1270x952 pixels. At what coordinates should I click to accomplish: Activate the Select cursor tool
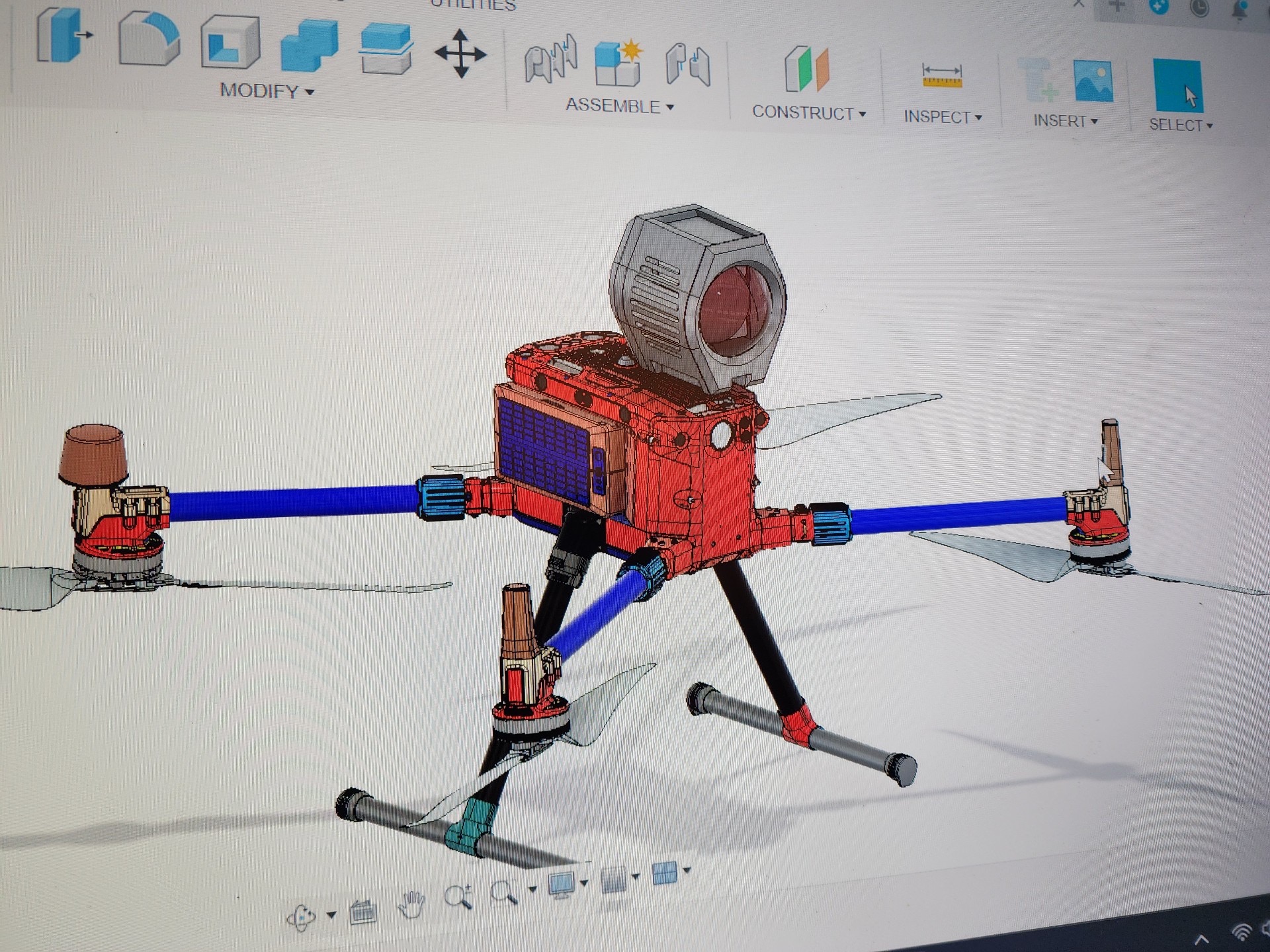pyautogui.click(x=1177, y=85)
